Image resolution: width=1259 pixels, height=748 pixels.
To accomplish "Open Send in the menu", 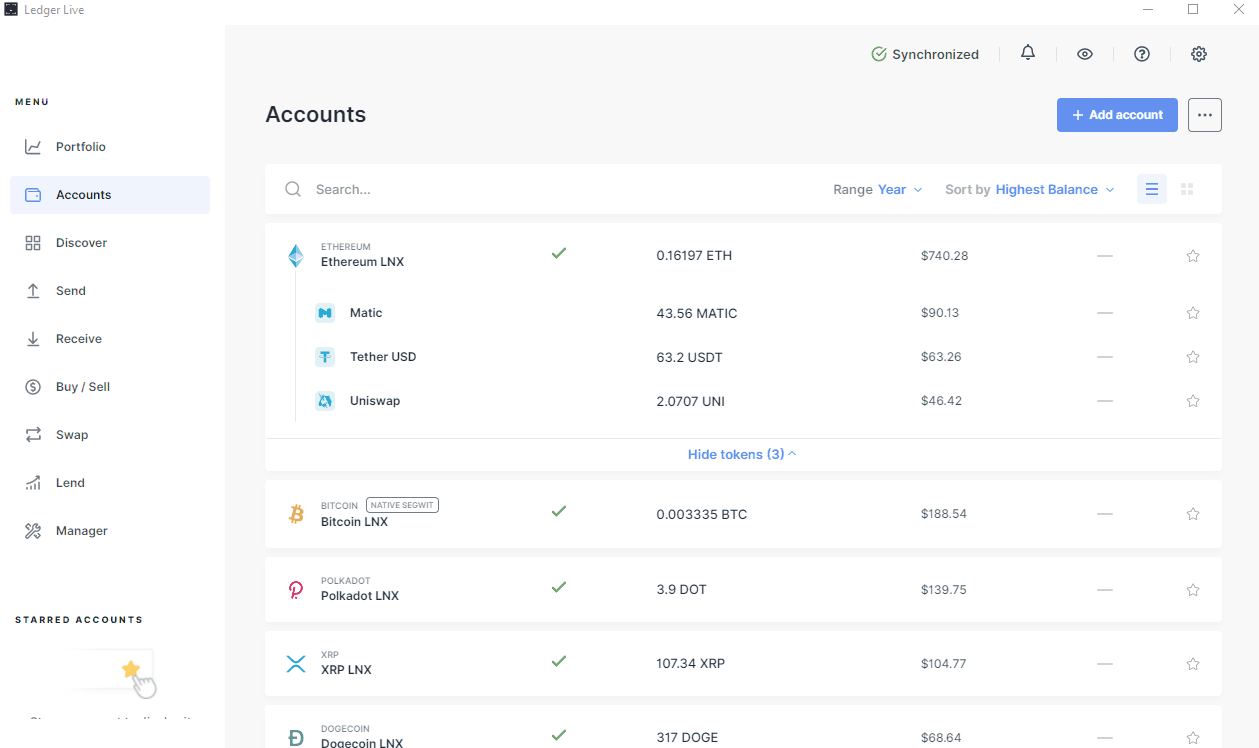I will pos(110,291).
